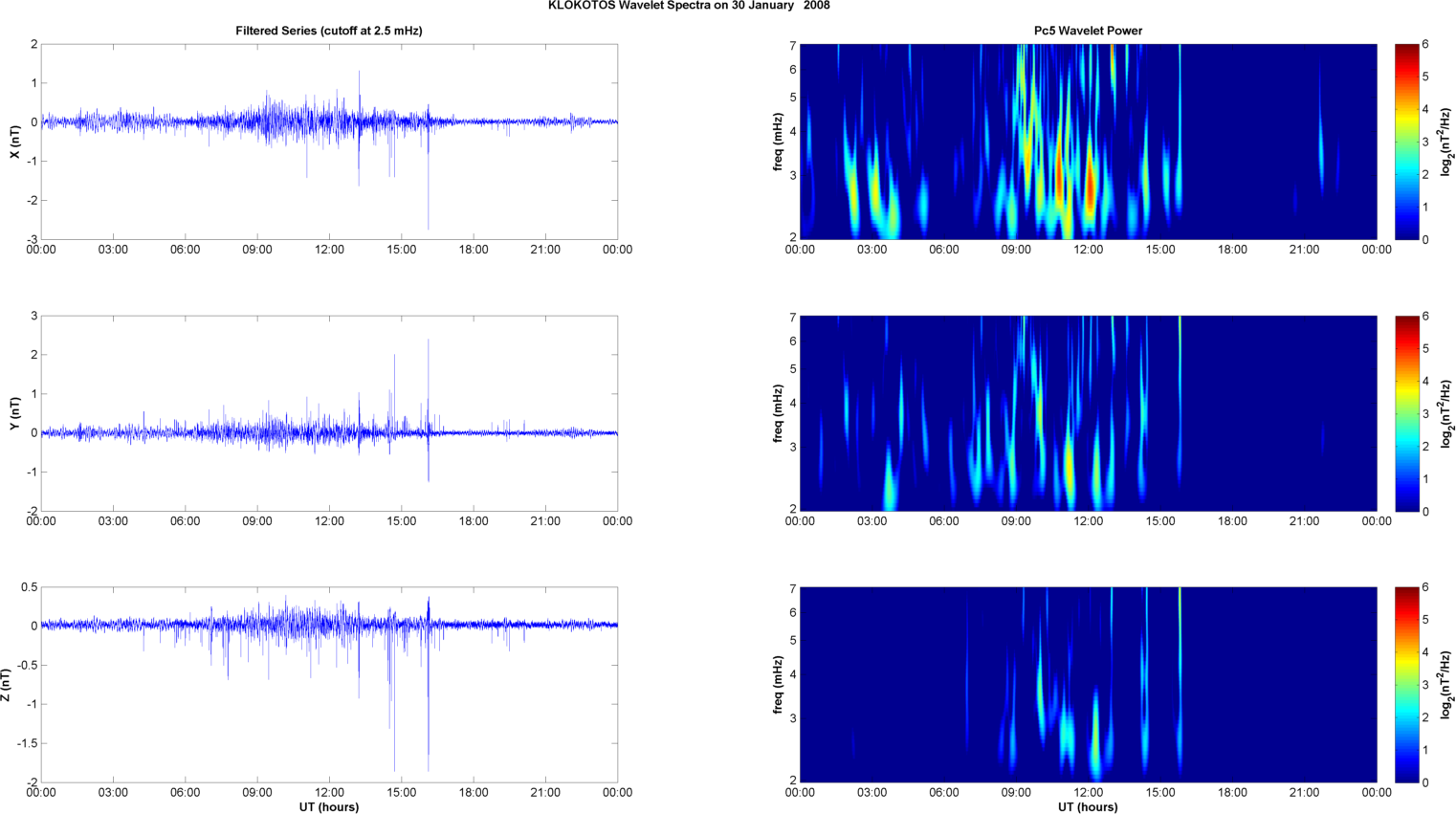Click inside the Y component time series plot
1456x814 pixels.
pos(329,413)
